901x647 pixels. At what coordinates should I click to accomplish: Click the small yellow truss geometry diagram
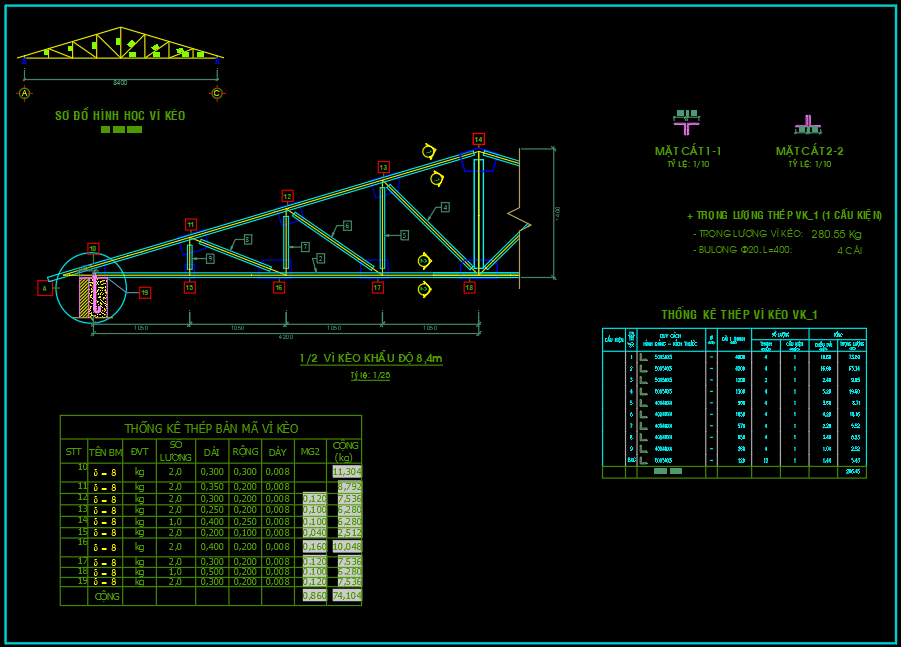pyautogui.click(x=120, y=46)
